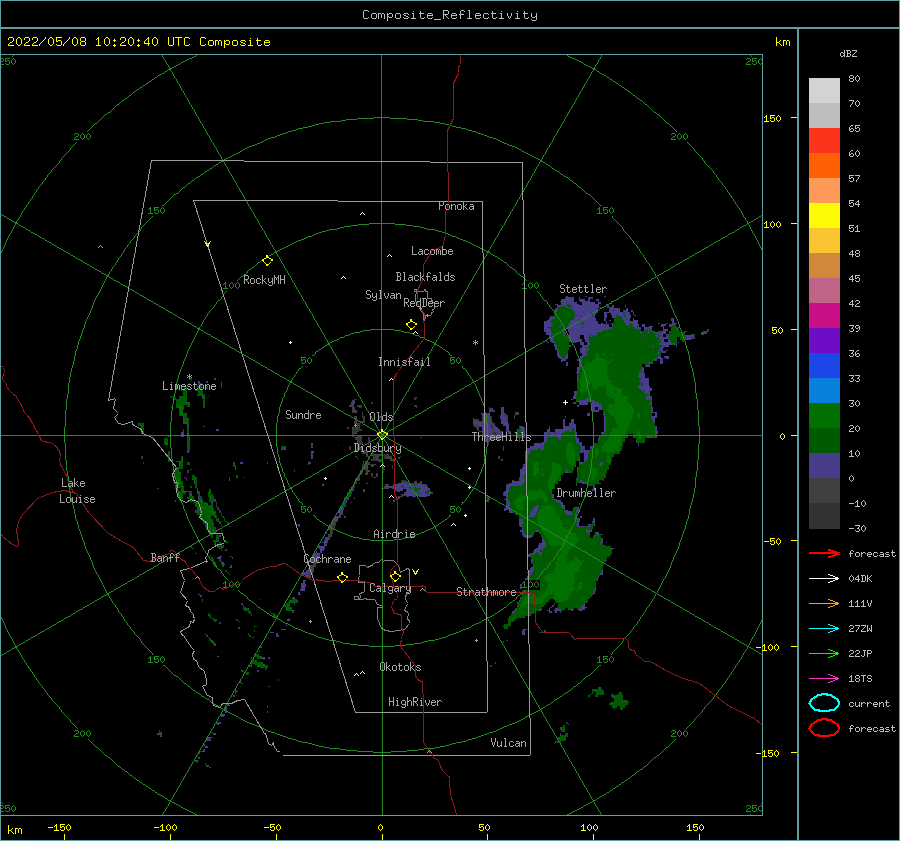
Task: Click the white plus marker west of storm
Action: pos(565,402)
